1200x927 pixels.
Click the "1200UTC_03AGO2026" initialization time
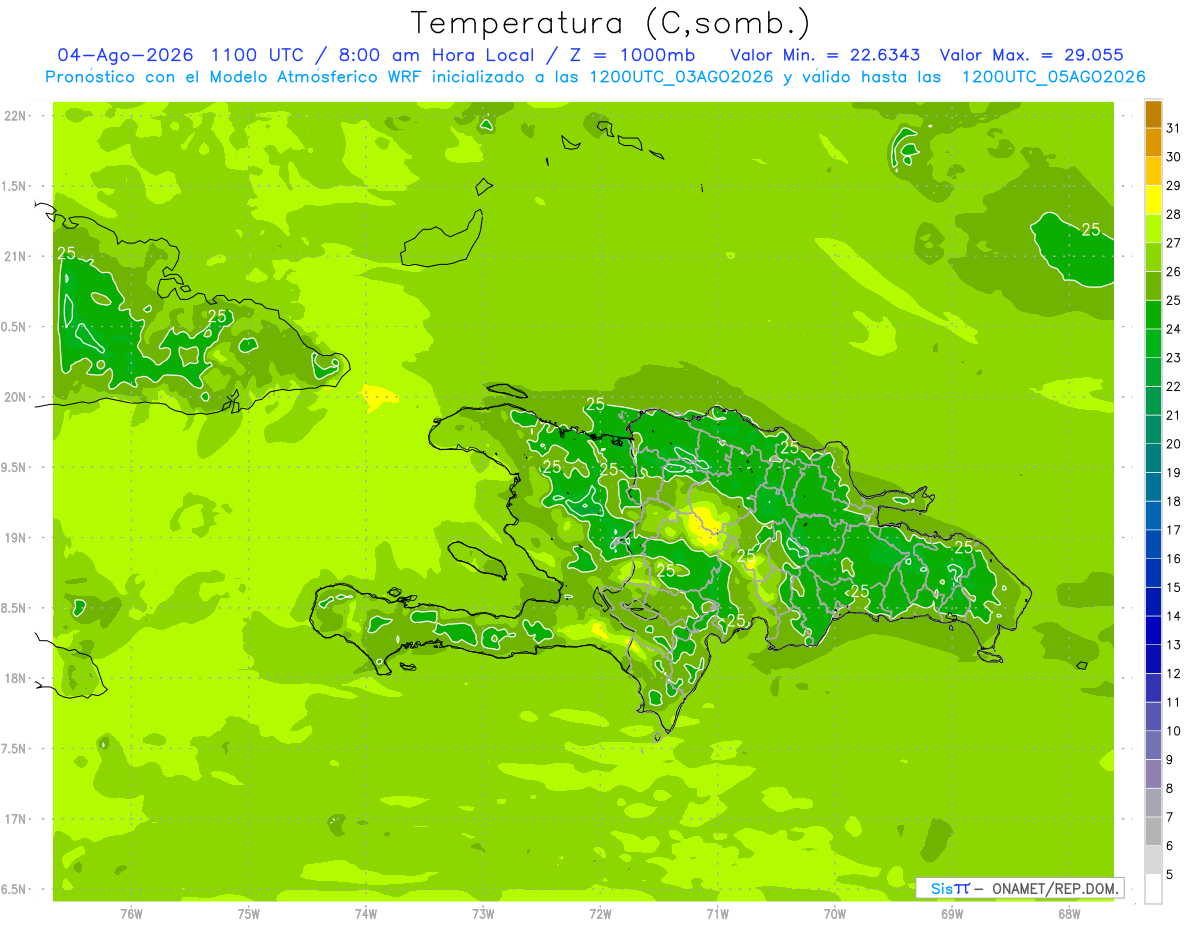[x=682, y=77]
